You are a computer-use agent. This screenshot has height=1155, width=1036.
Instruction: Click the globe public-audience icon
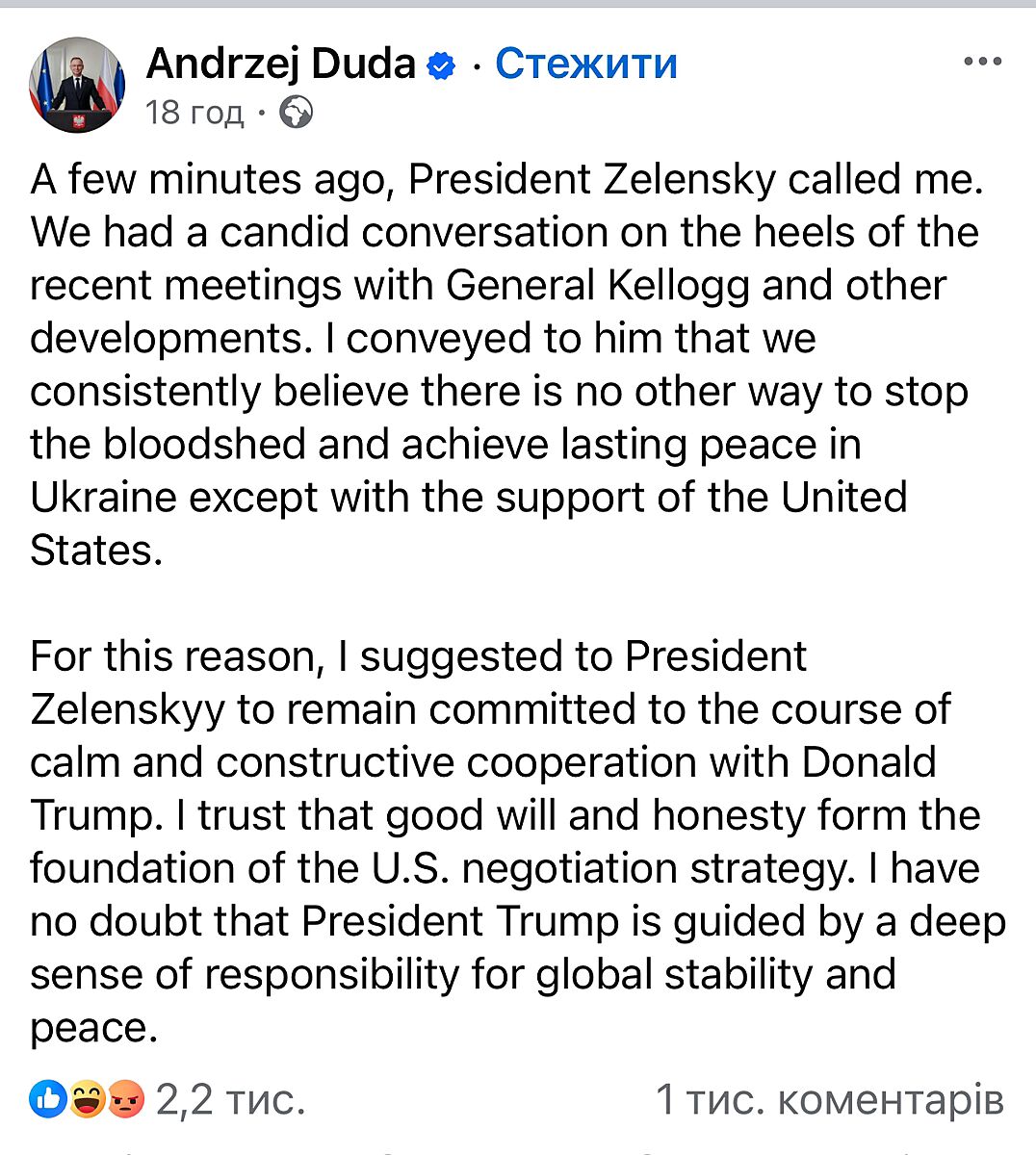[x=296, y=114]
